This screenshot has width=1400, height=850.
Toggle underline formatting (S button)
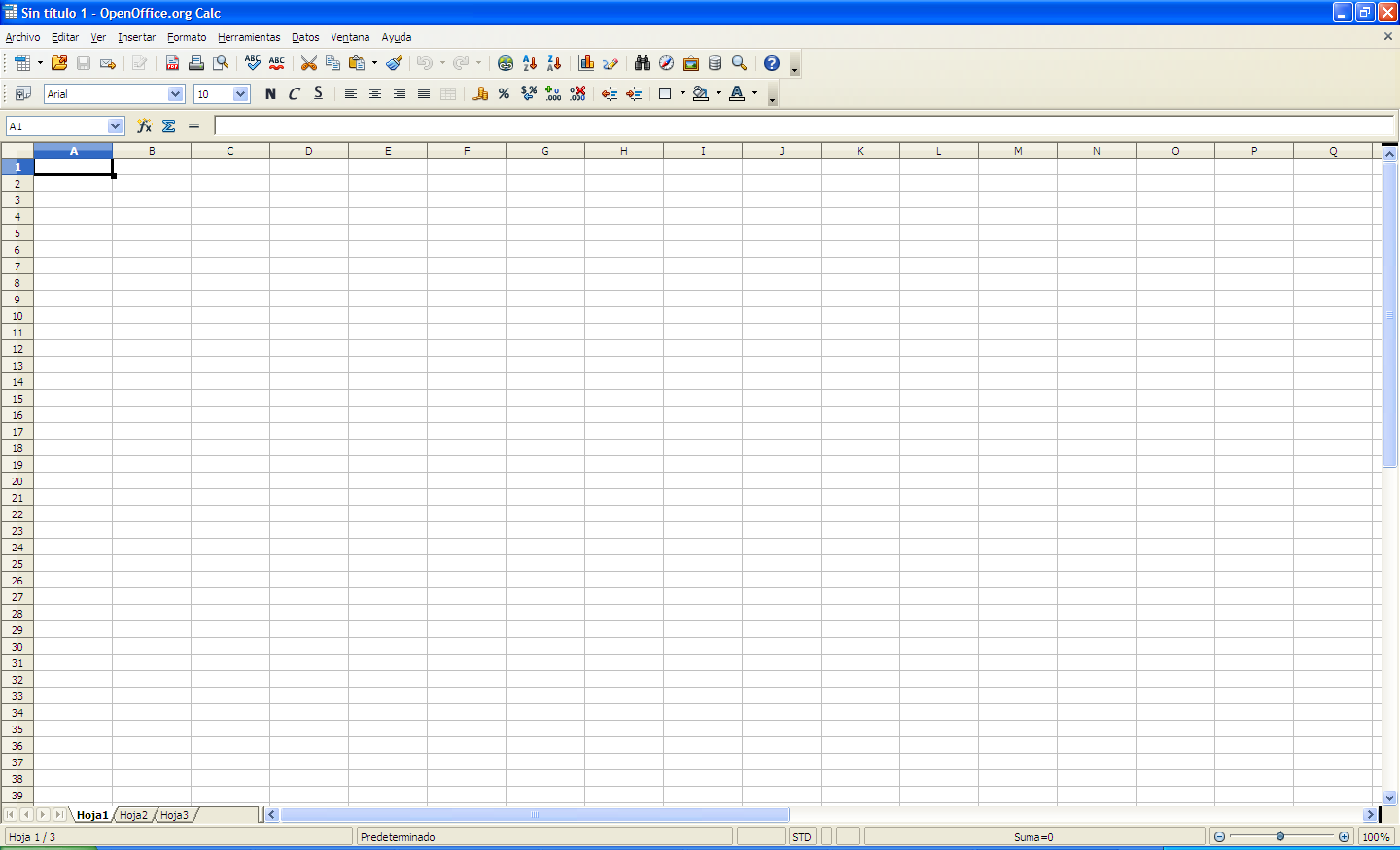318,94
